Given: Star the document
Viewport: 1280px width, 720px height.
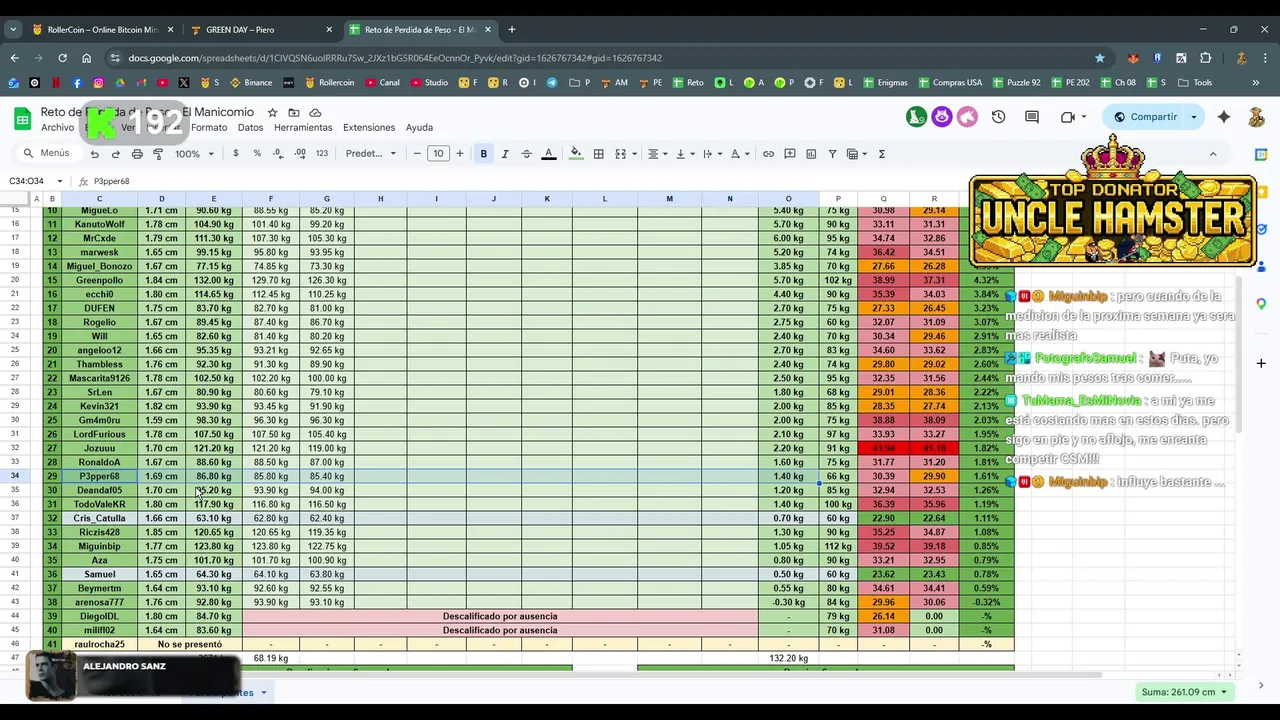Looking at the screenshot, I should (x=272, y=112).
